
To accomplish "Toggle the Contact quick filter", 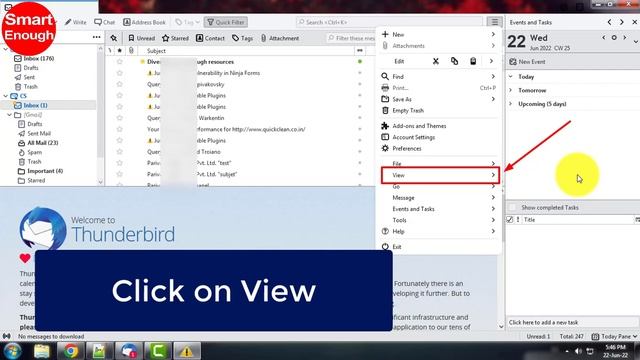I will tap(210, 38).
